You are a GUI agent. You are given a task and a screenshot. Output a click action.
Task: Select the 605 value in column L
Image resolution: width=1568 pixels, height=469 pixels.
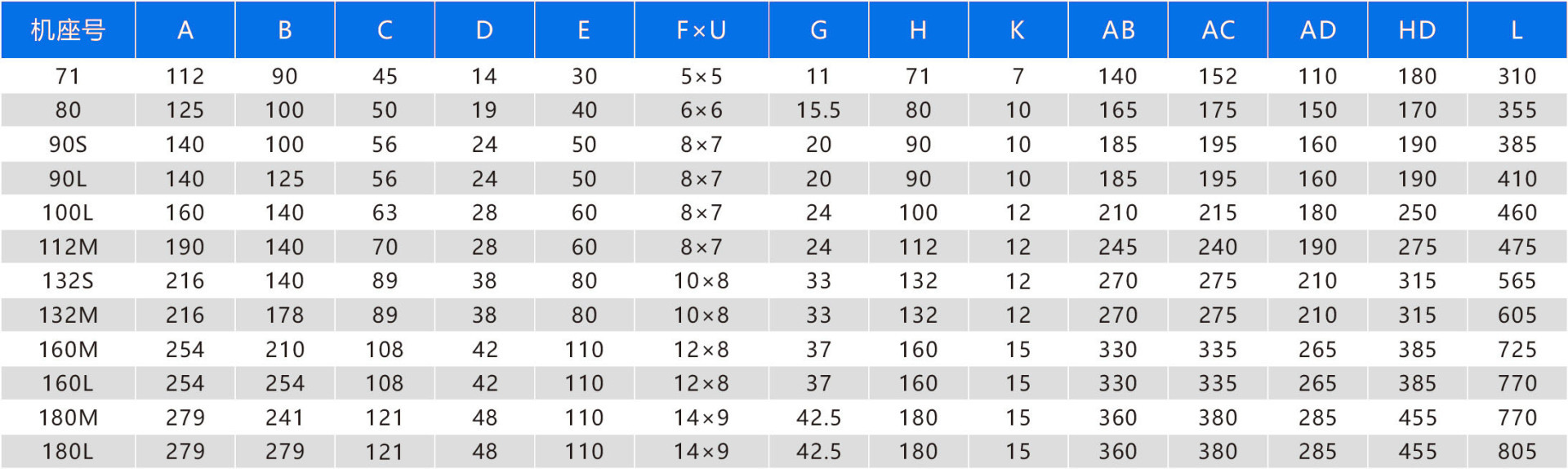click(x=1517, y=315)
